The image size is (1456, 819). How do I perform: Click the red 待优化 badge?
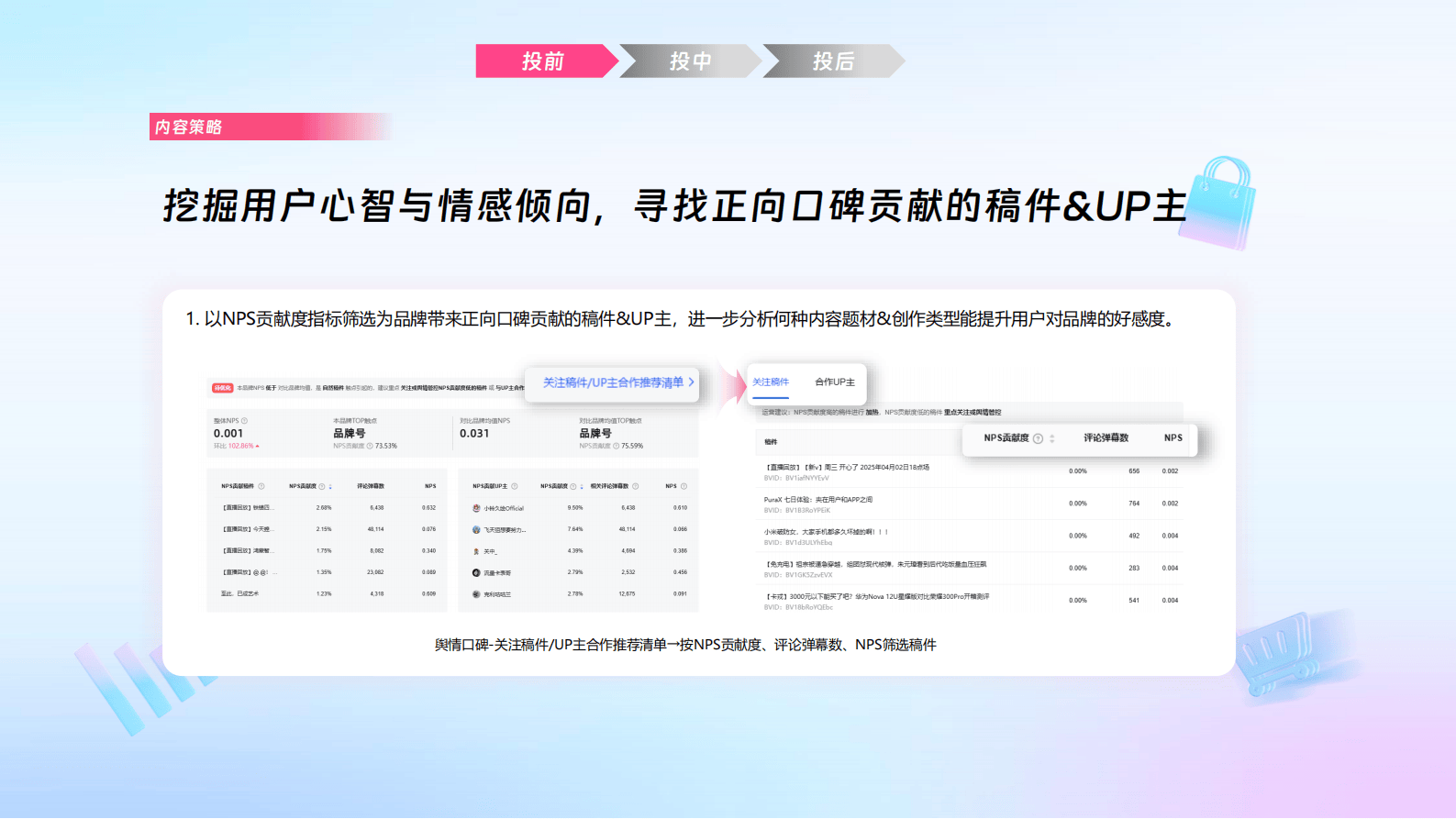[x=223, y=388]
